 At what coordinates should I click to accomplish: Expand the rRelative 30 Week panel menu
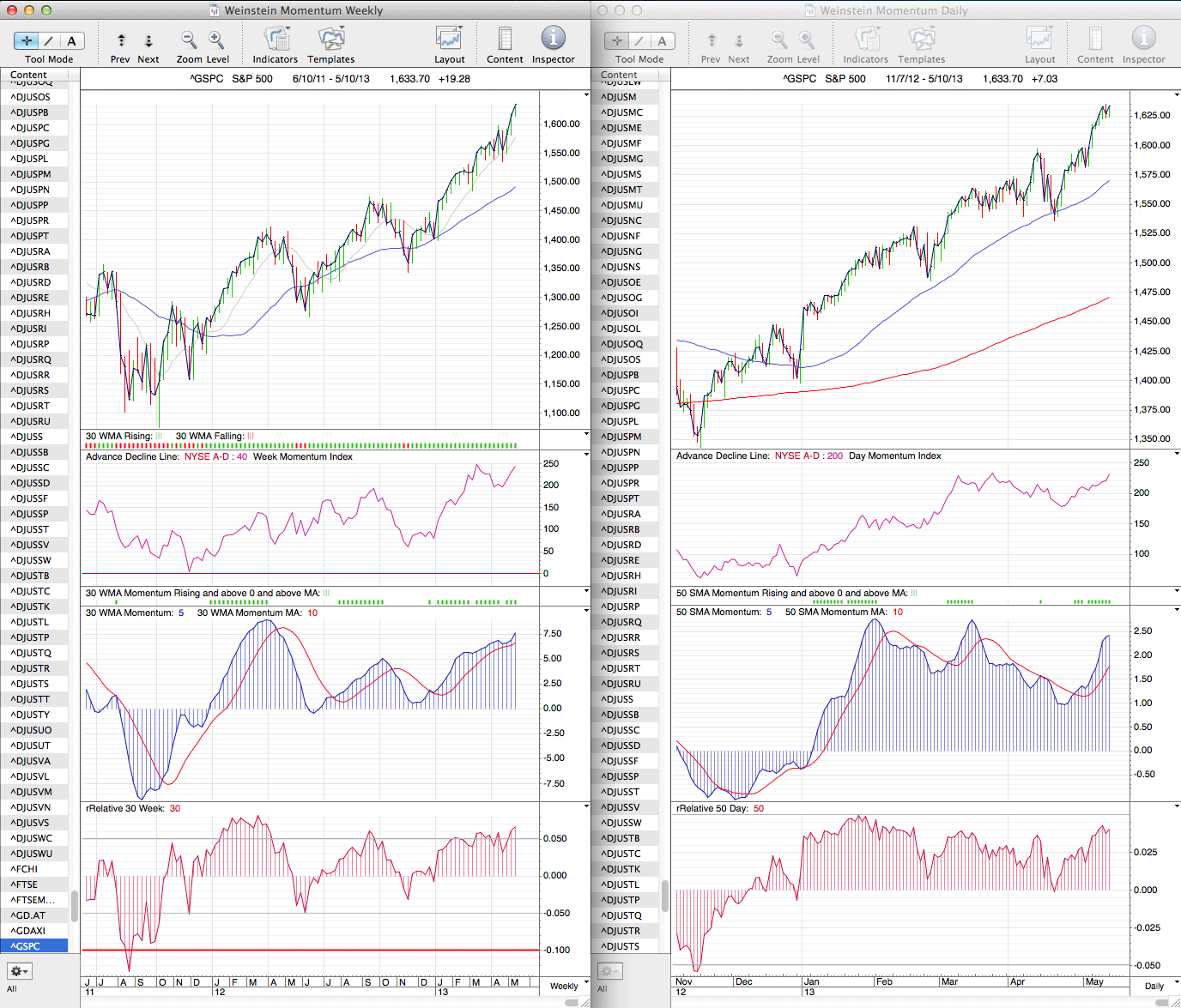pyautogui.click(x=587, y=807)
